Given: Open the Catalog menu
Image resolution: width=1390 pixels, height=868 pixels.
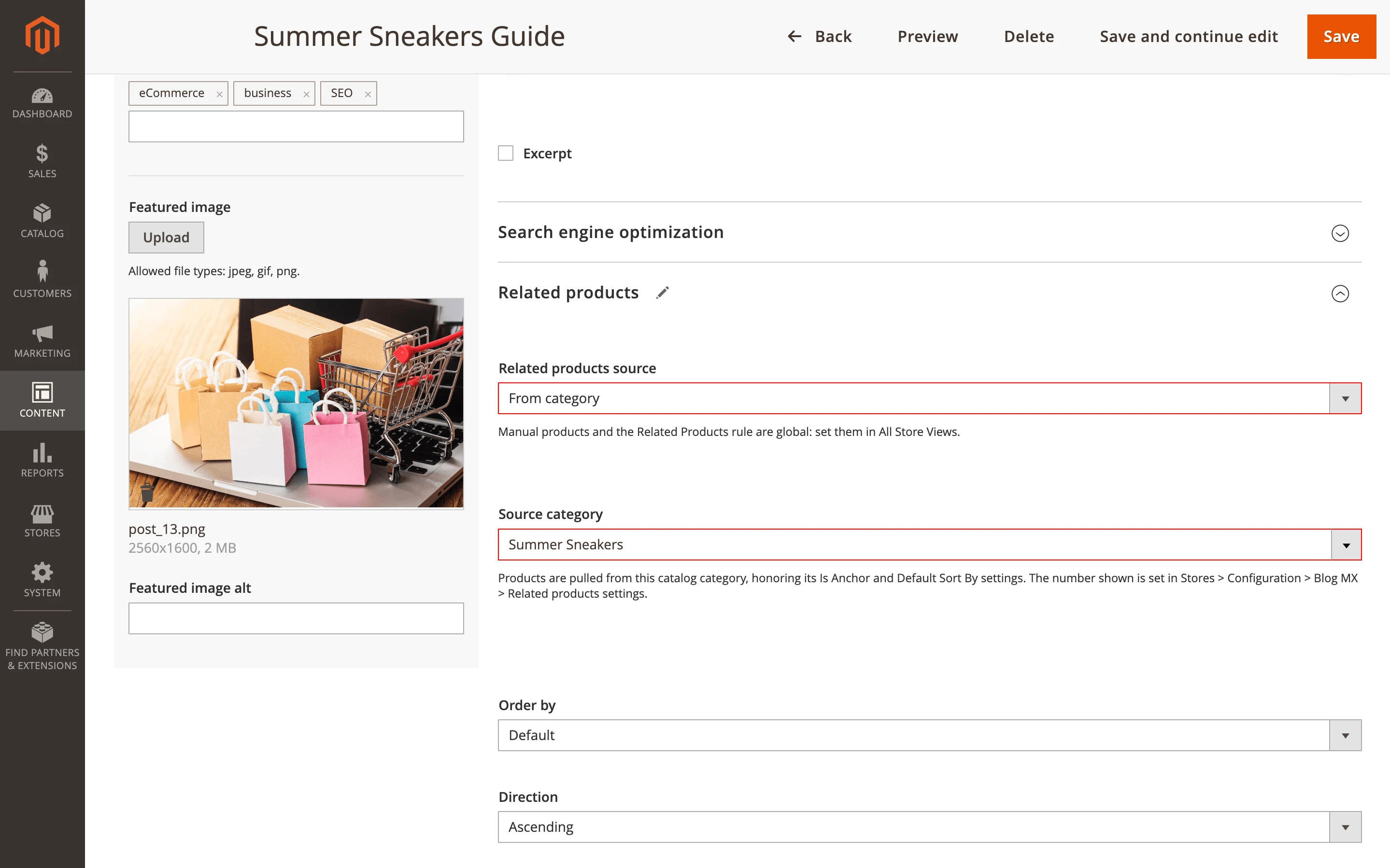Looking at the screenshot, I should pos(42,222).
